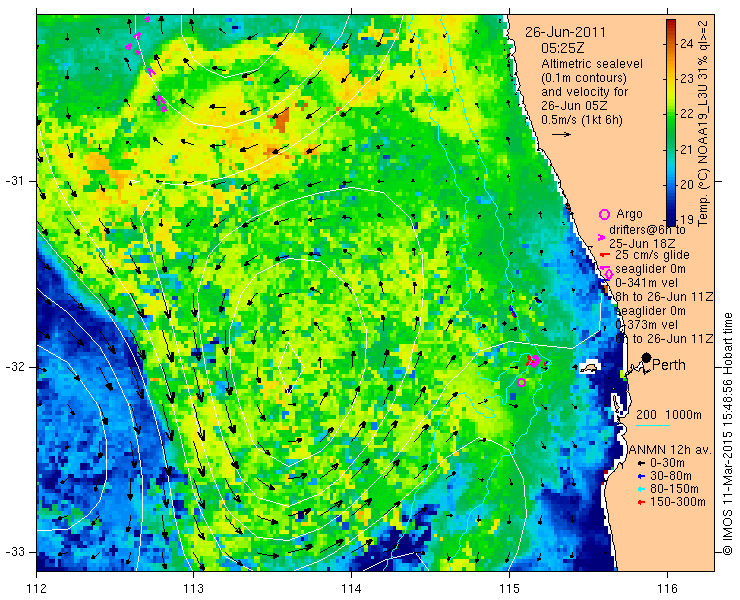Click the temperature colorbar

pos(671,122)
